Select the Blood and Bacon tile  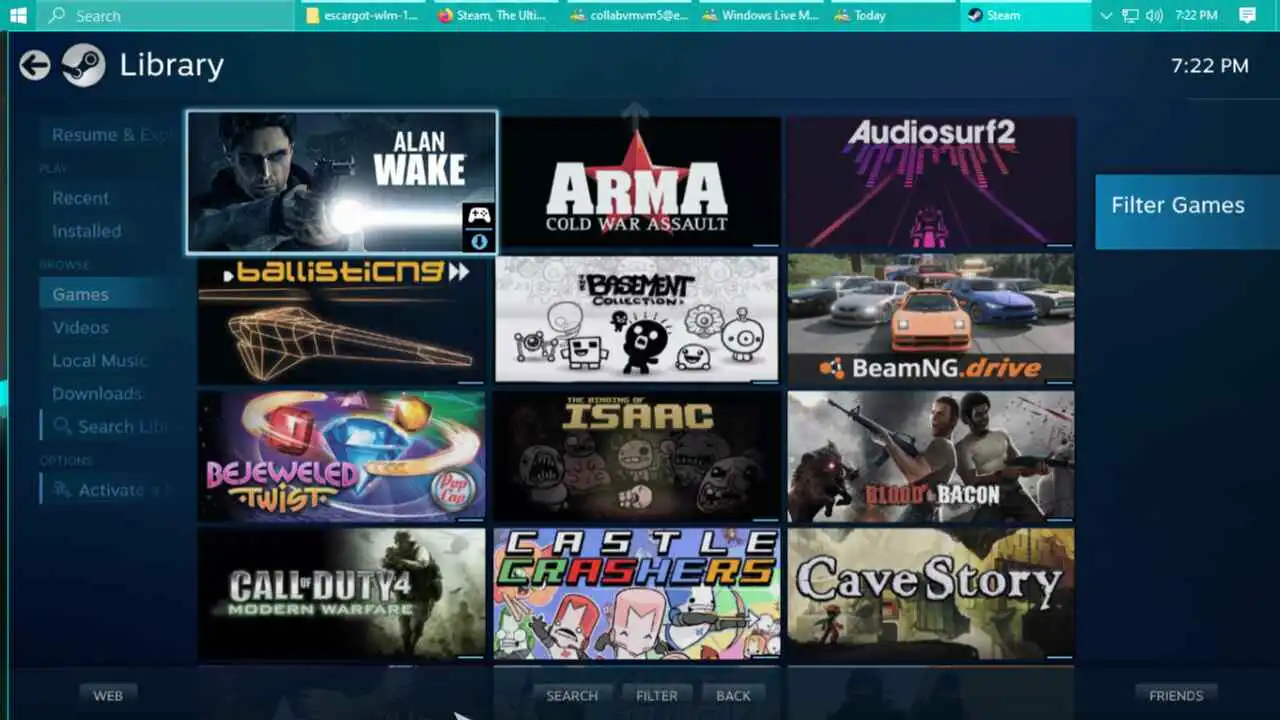click(x=931, y=456)
